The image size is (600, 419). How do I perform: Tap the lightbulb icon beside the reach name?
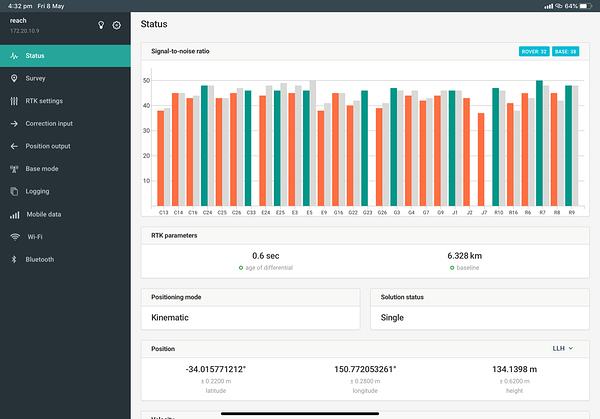pos(101,25)
